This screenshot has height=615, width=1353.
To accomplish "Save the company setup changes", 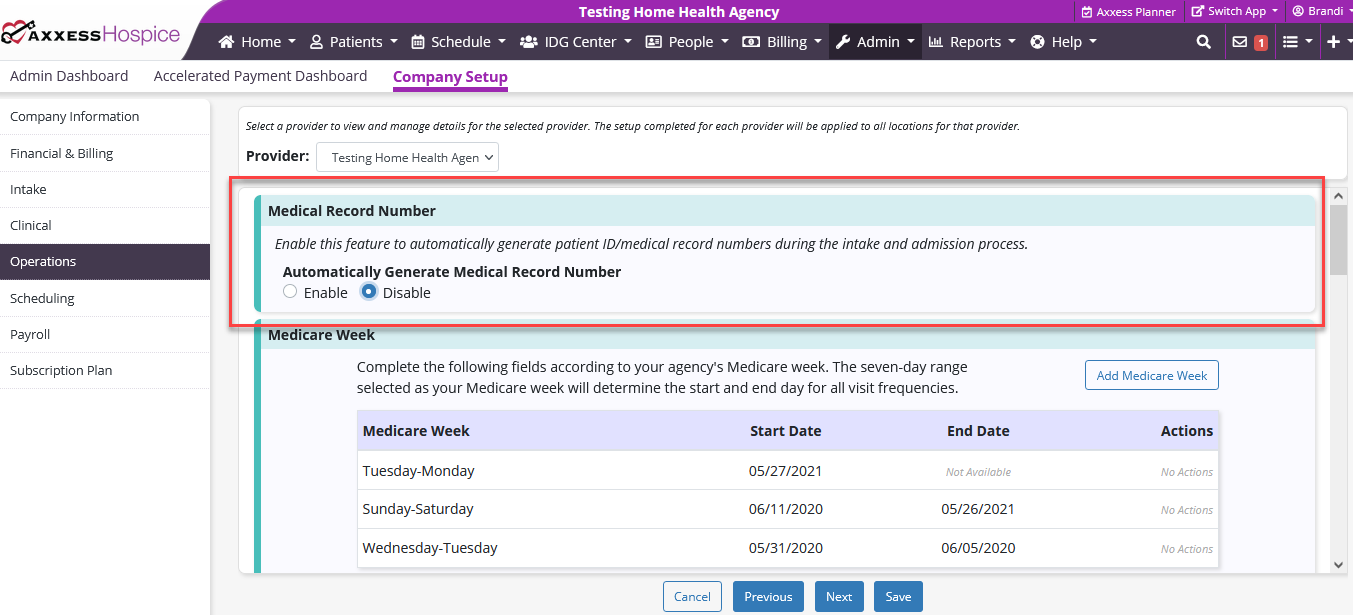I will 897,596.
